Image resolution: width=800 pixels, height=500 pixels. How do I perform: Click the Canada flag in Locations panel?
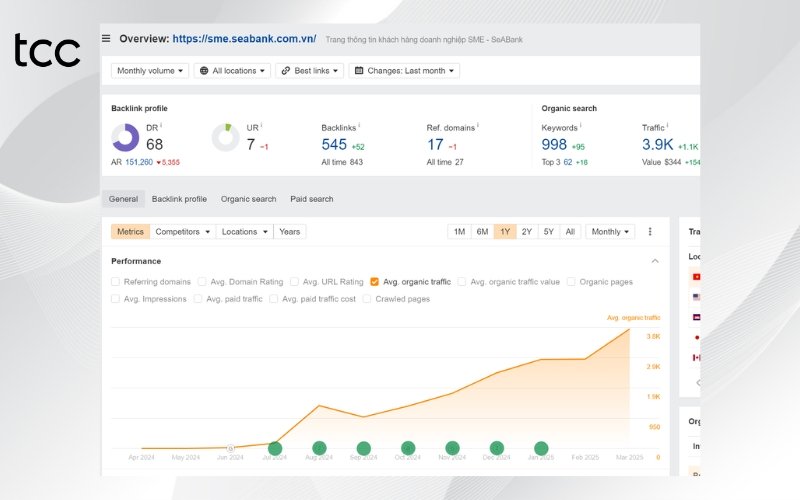click(696, 358)
